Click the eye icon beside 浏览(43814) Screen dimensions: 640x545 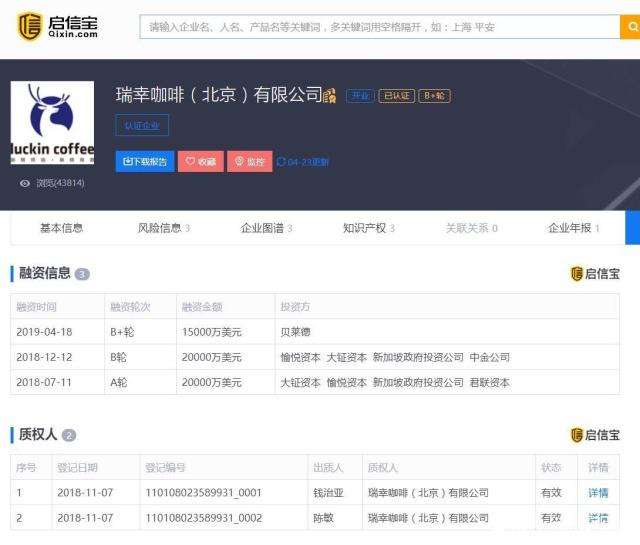(x=25, y=183)
